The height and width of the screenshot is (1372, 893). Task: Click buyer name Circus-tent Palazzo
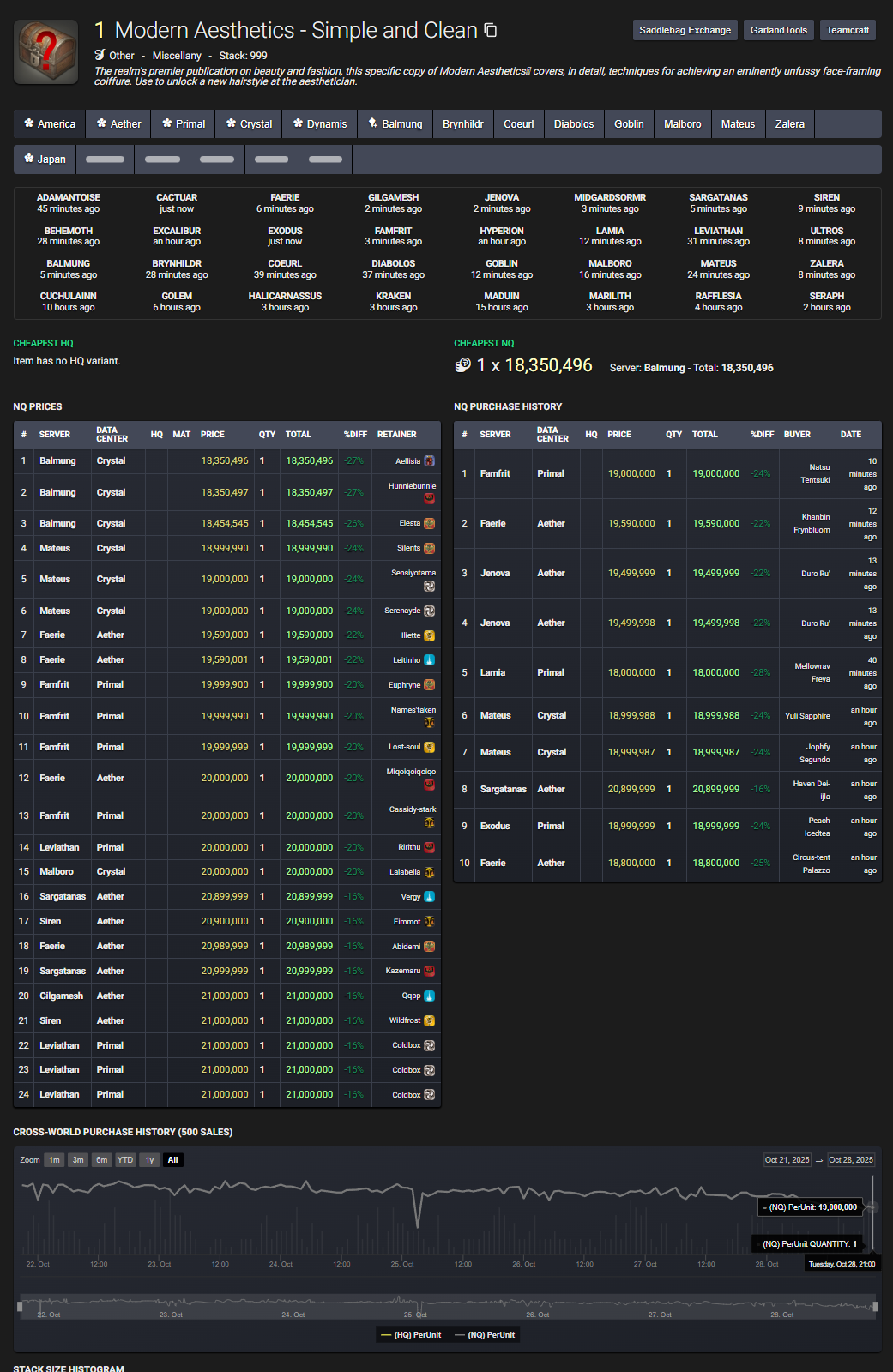pos(812,864)
